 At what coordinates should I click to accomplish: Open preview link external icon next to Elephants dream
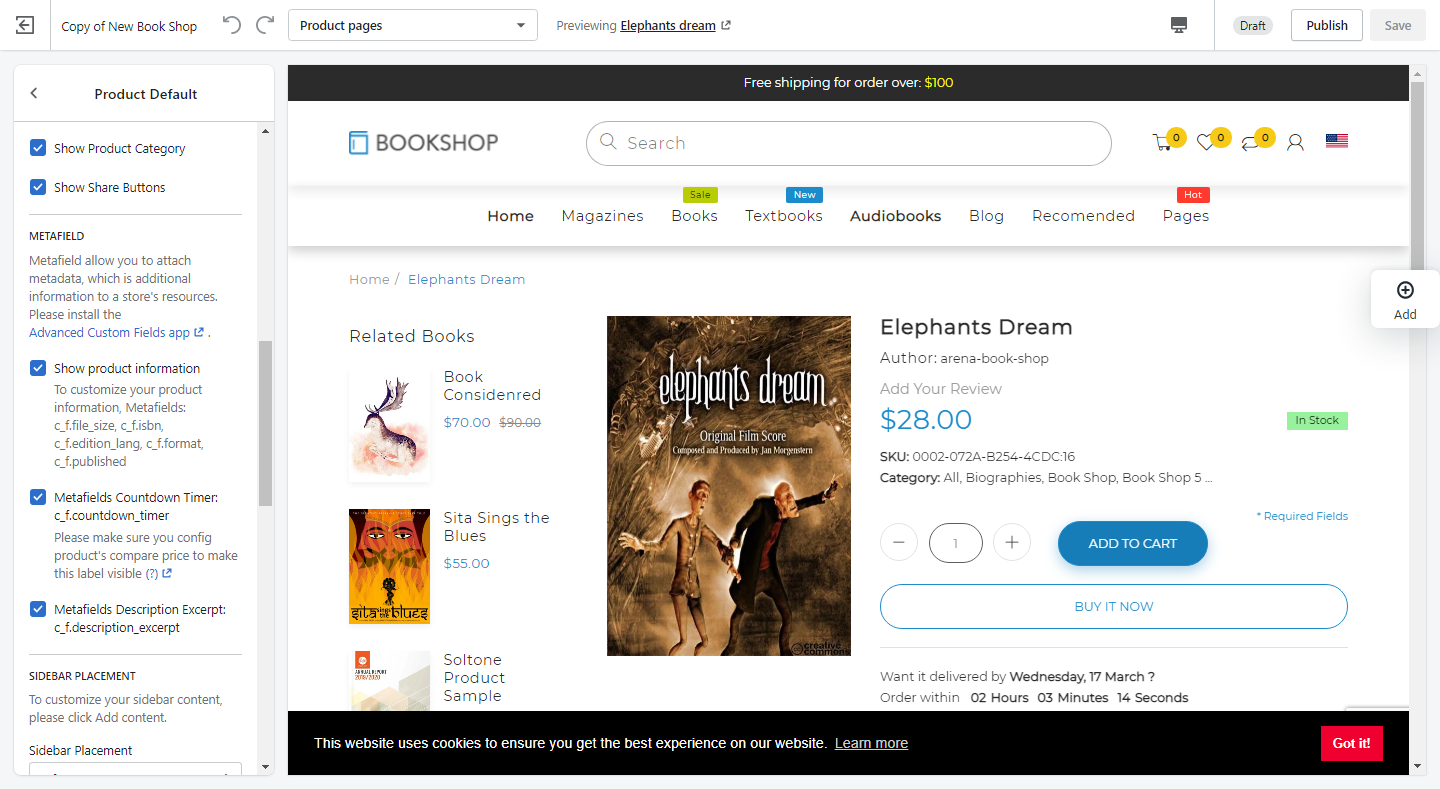pyautogui.click(x=726, y=26)
